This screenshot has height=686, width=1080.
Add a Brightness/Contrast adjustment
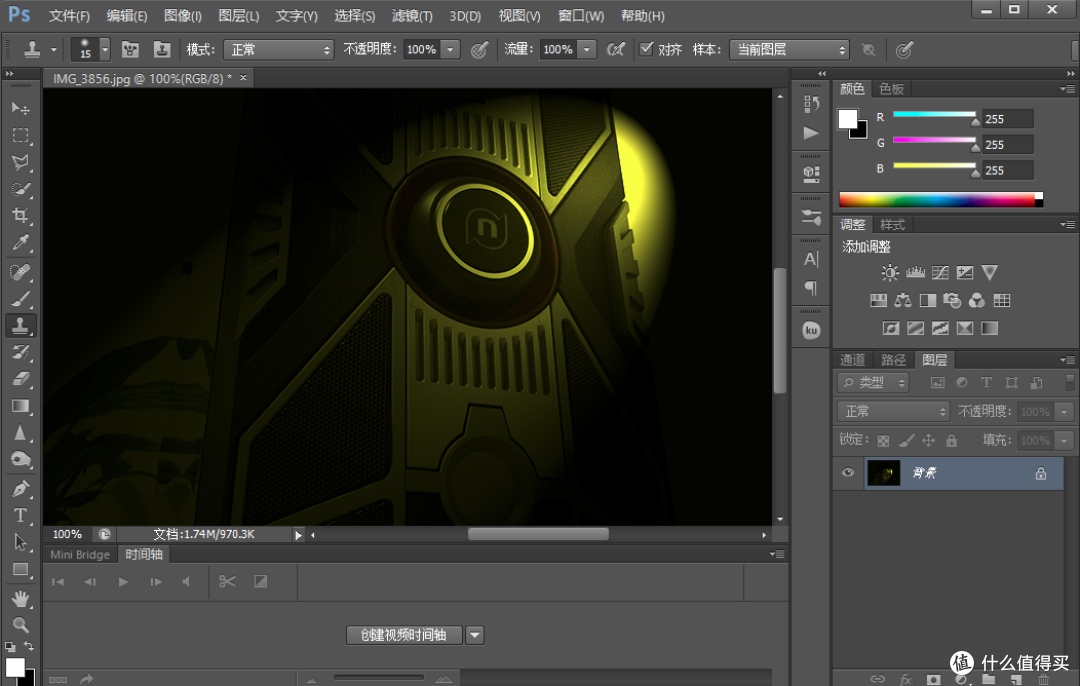(890, 273)
